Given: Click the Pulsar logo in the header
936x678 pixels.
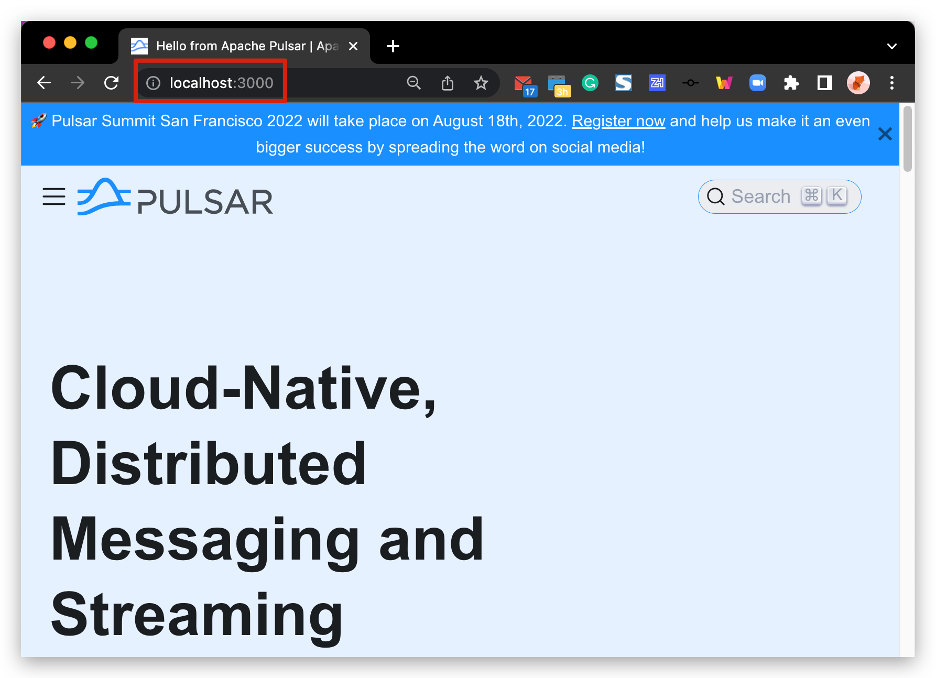Looking at the screenshot, I should click(x=175, y=197).
